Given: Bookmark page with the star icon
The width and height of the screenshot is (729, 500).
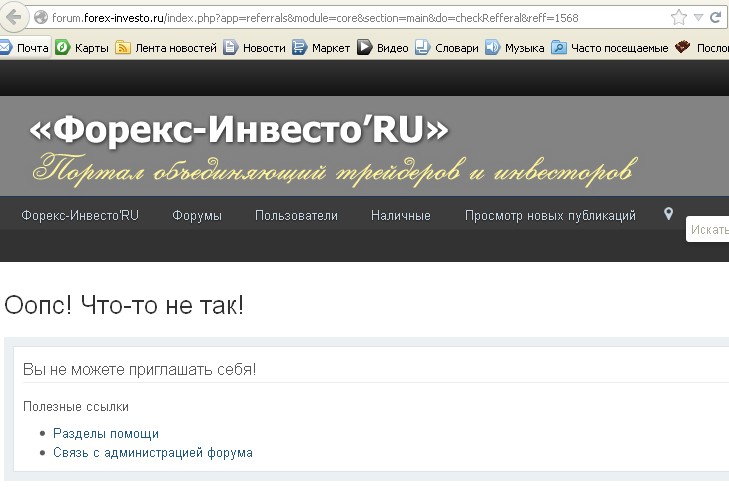Looking at the screenshot, I should click(x=679, y=18).
